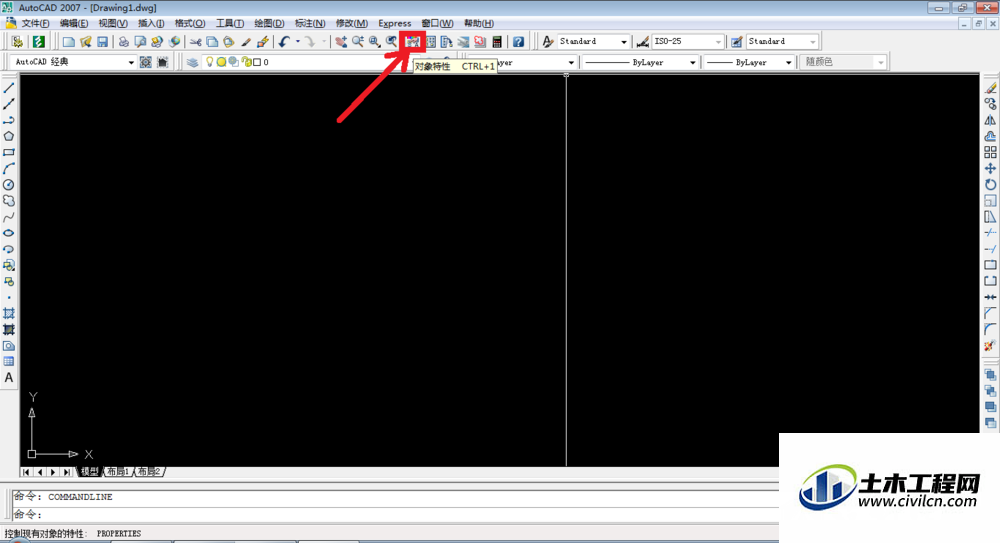Open the color control ByLayer dropdown arrow
This screenshot has height=543, width=1000.
tap(571, 63)
